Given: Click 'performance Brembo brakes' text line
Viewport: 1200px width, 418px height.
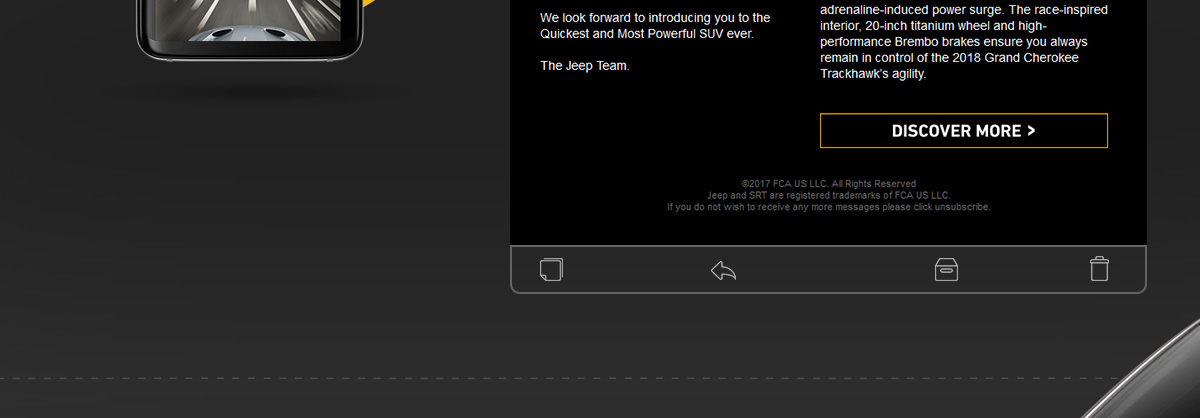Looking at the screenshot, I should pyautogui.click(x=953, y=42).
